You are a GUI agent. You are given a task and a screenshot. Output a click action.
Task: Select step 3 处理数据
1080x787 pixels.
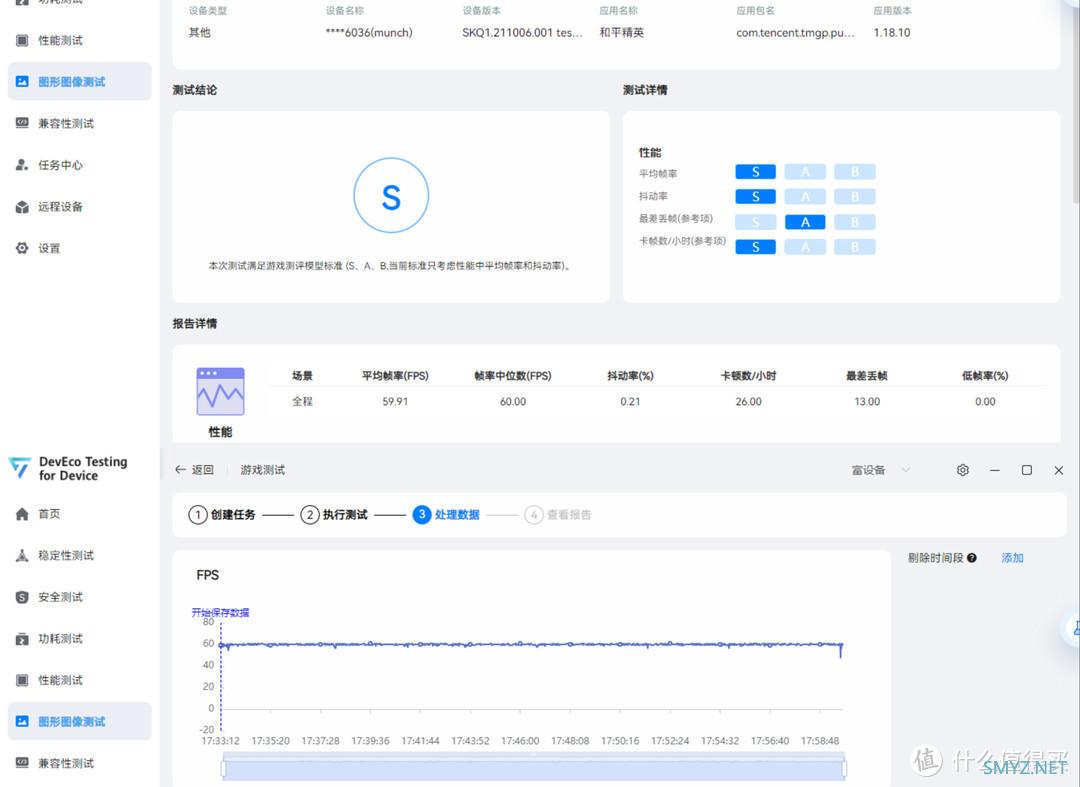(x=446, y=514)
